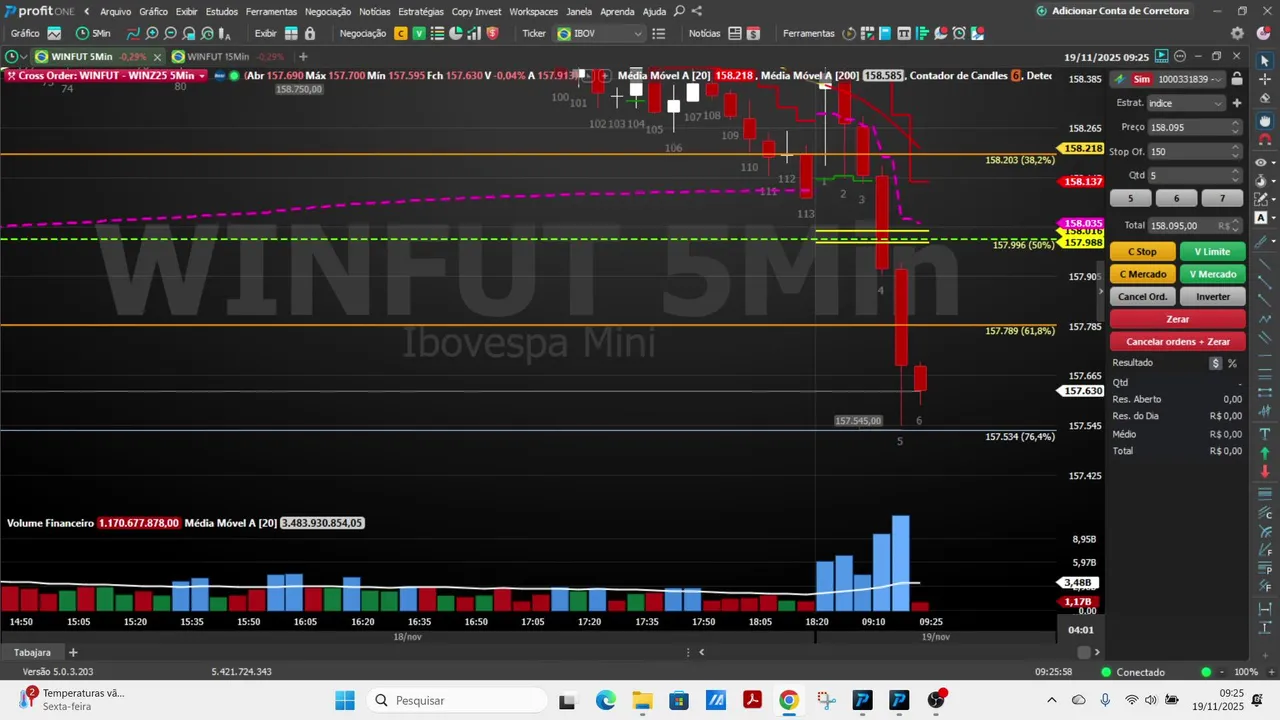Click the V Mercado button
The image size is (1280, 720).
click(x=1212, y=274)
